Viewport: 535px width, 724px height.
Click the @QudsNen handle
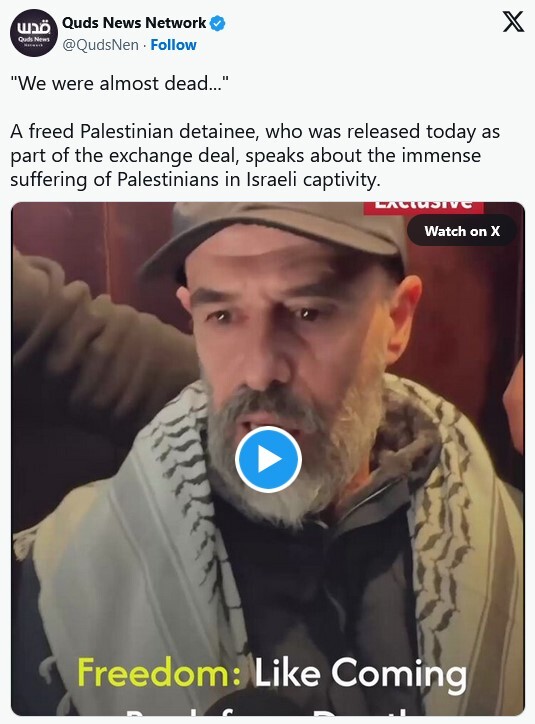100,45
